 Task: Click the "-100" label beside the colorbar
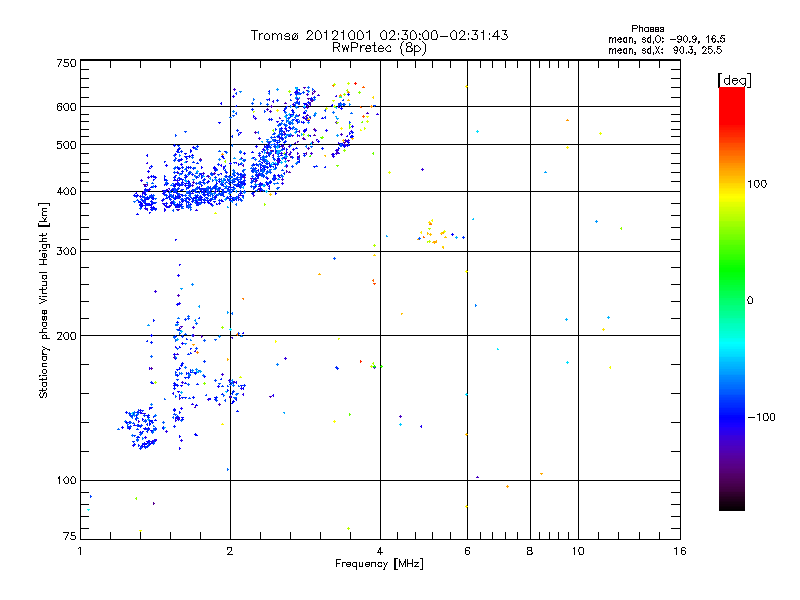tap(762, 417)
